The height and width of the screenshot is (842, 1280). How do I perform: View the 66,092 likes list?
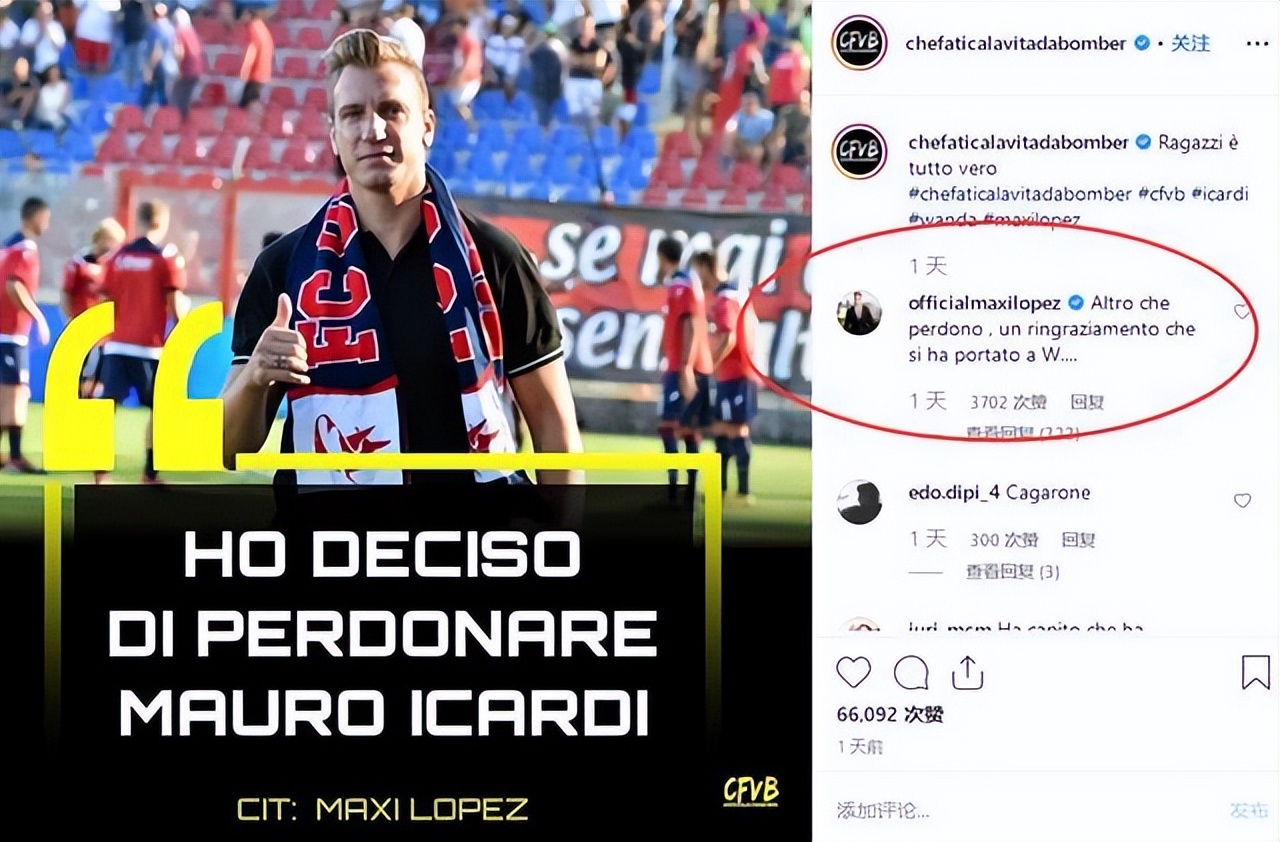coord(890,714)
